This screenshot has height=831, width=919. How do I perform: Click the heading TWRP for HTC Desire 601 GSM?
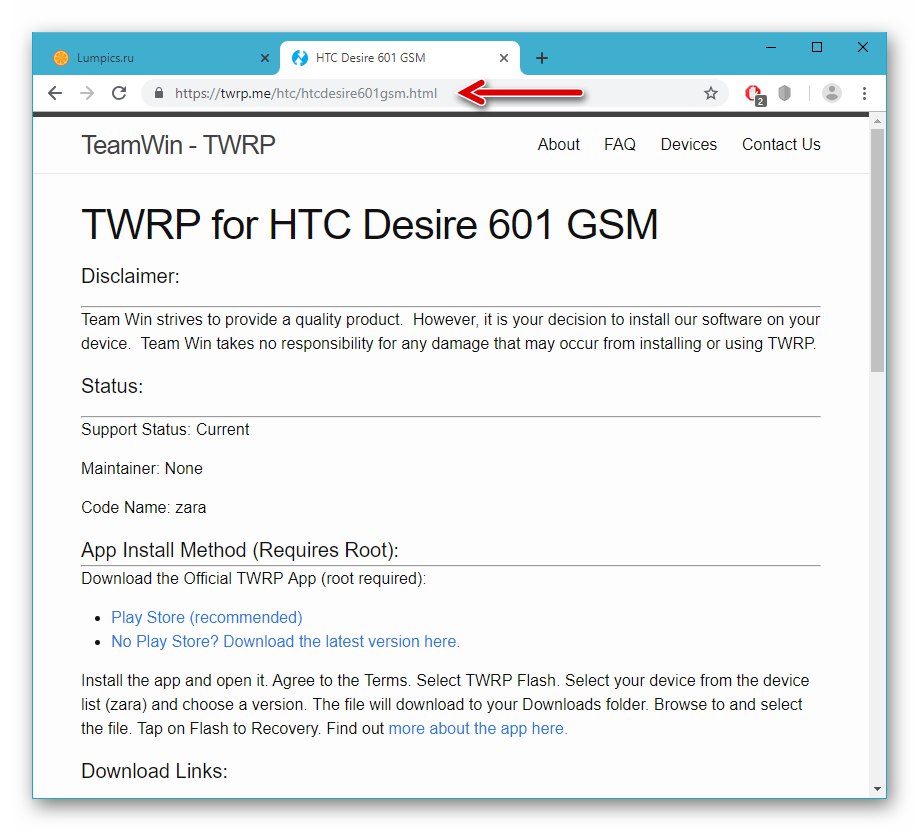(x=370, y=224)
